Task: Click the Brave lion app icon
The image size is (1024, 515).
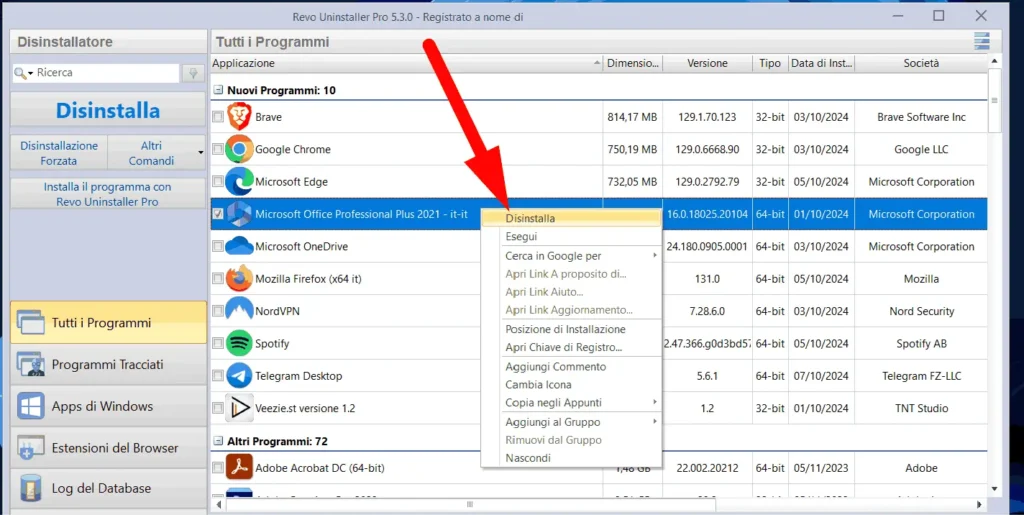Action: [239, 117]
